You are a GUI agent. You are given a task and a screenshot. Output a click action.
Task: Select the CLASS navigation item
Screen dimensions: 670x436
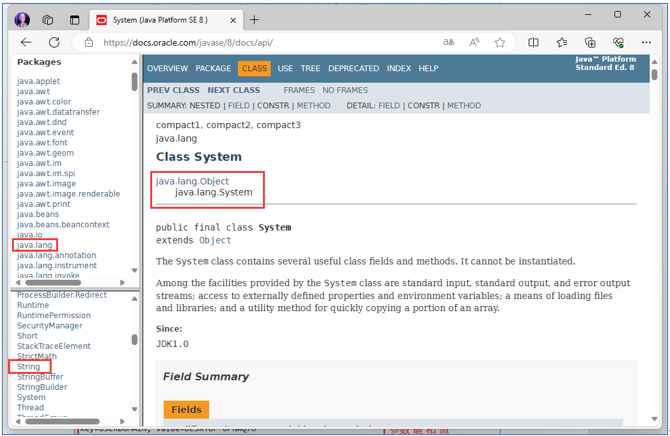coord(254,68)
